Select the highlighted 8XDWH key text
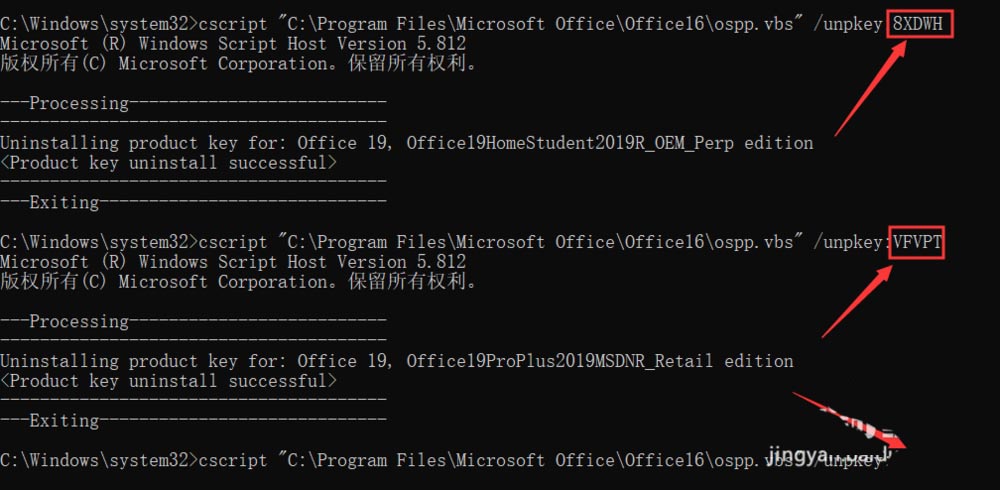Image resolution: width=1000 pixels, height=490 pixels. 920,23
